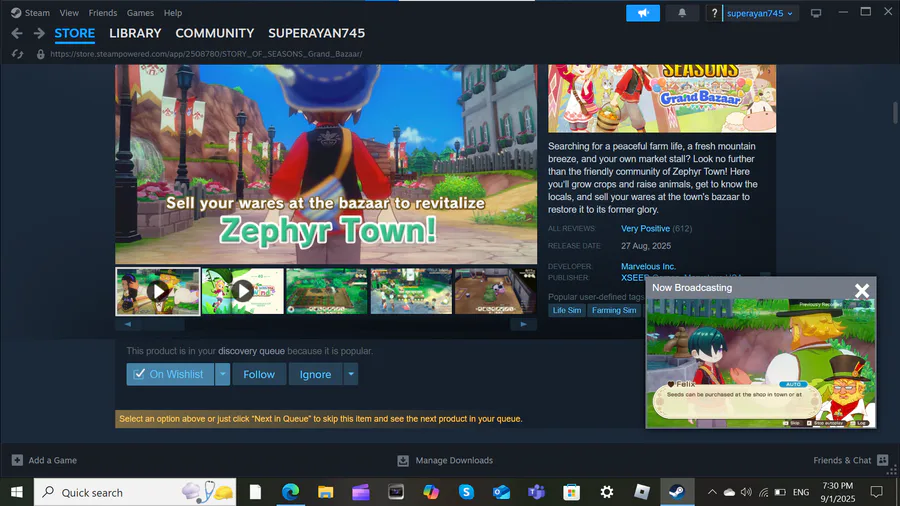Open the Help menu
Image resolution: width=900 pixels, height=506 pixels.
point(173,13)
